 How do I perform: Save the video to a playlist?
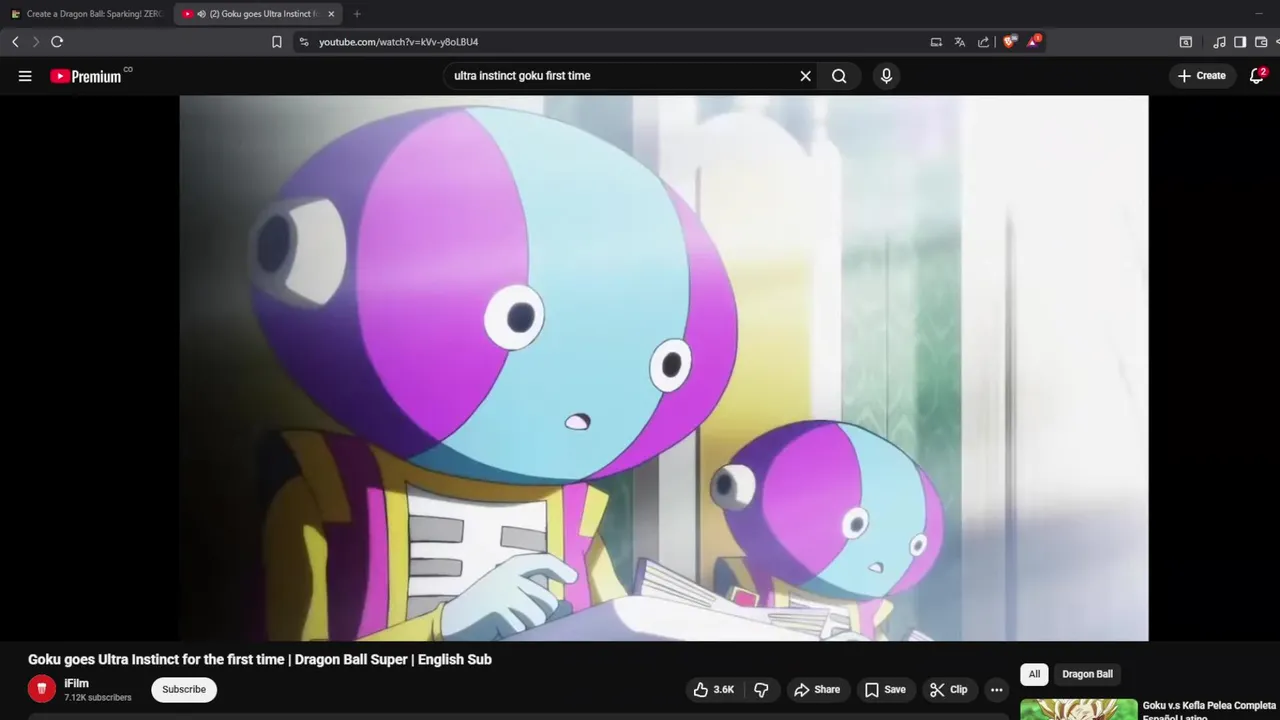pos(885,690)
